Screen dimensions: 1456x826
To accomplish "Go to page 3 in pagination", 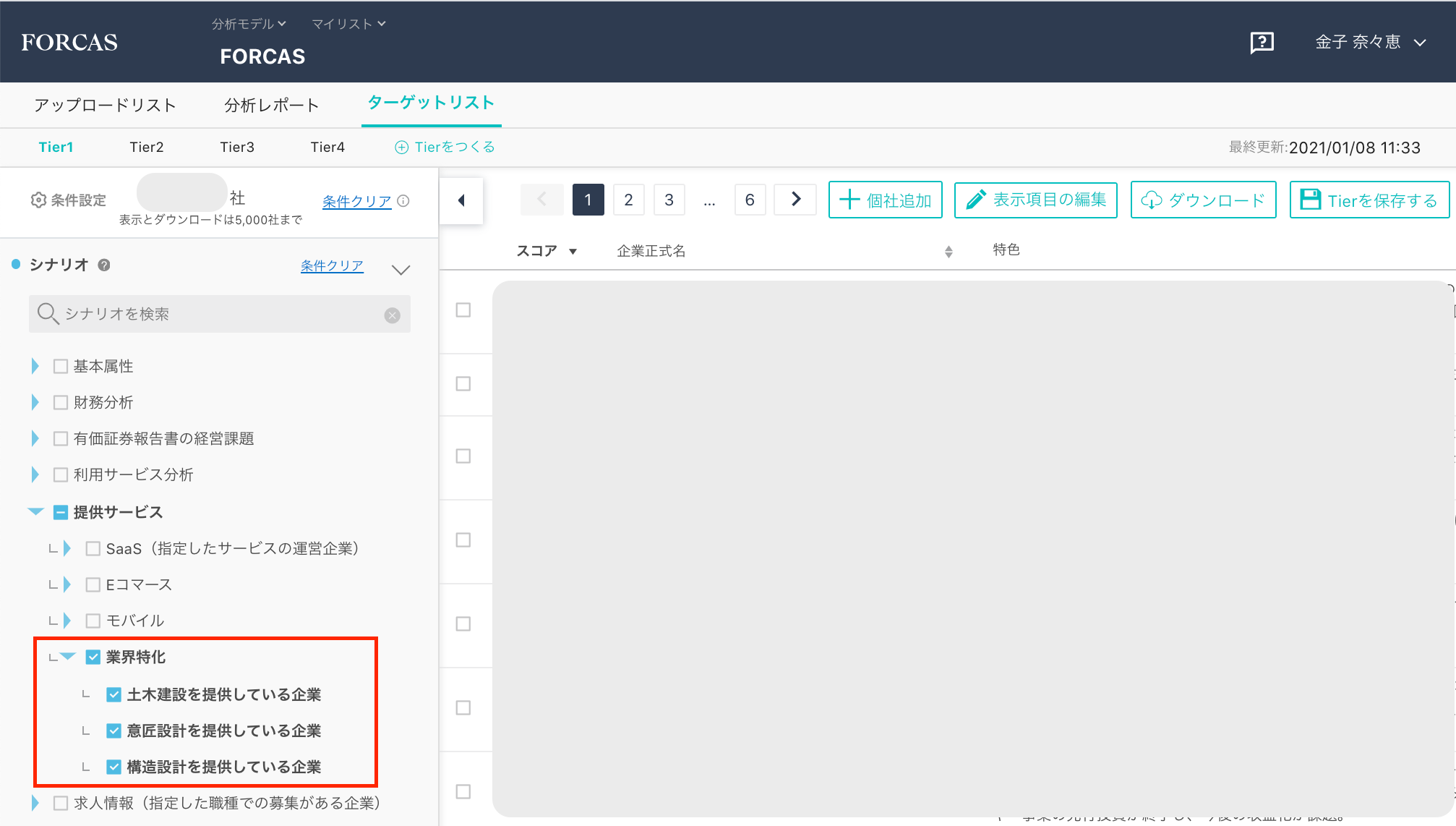I will pyautogui.click(x=669, y=200).
